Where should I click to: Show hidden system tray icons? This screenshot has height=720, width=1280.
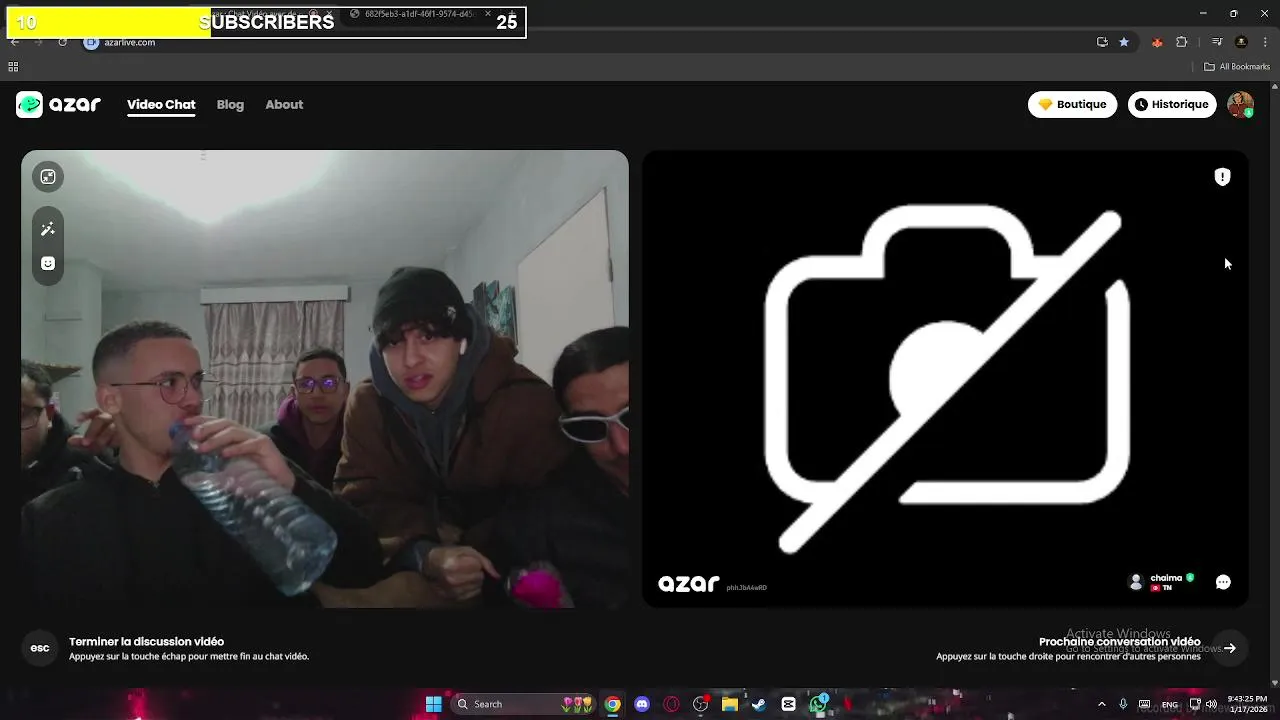pyautogui.click(x=1102, y=704)
